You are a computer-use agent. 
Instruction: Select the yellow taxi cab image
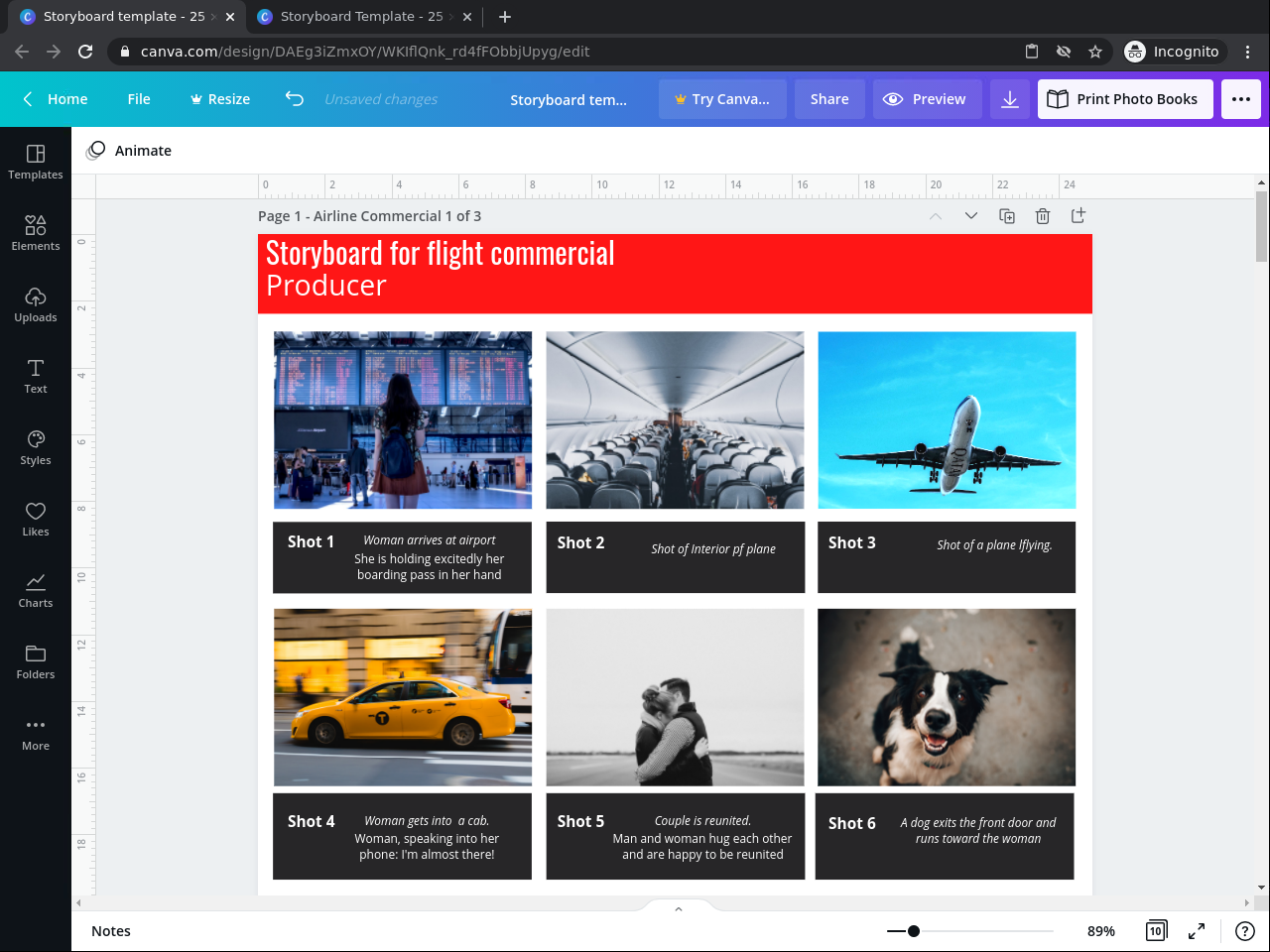403,697
